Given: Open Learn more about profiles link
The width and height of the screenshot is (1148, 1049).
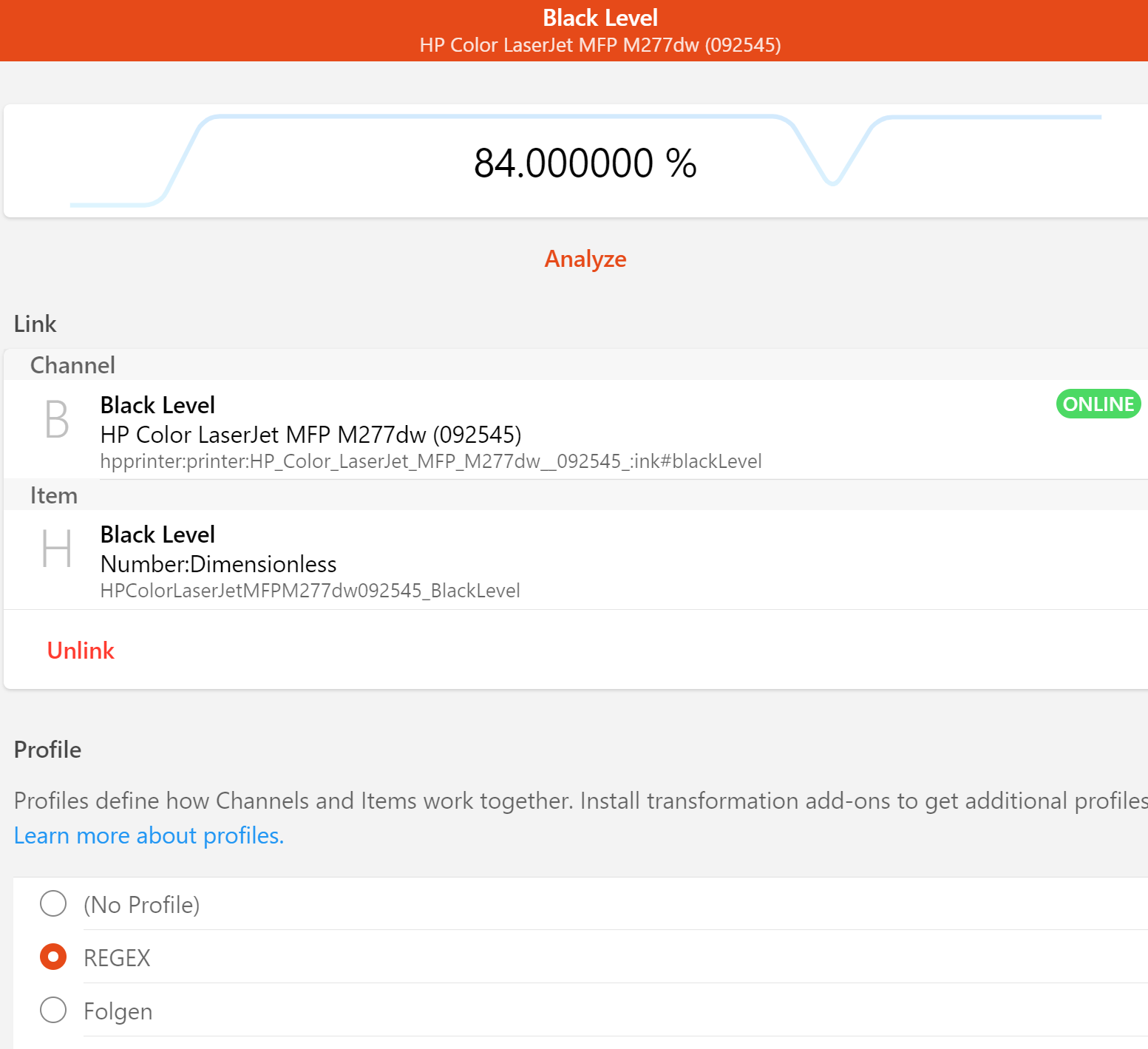Looking at the screenshot, I should pyautogui.click(x=149, y=835).
